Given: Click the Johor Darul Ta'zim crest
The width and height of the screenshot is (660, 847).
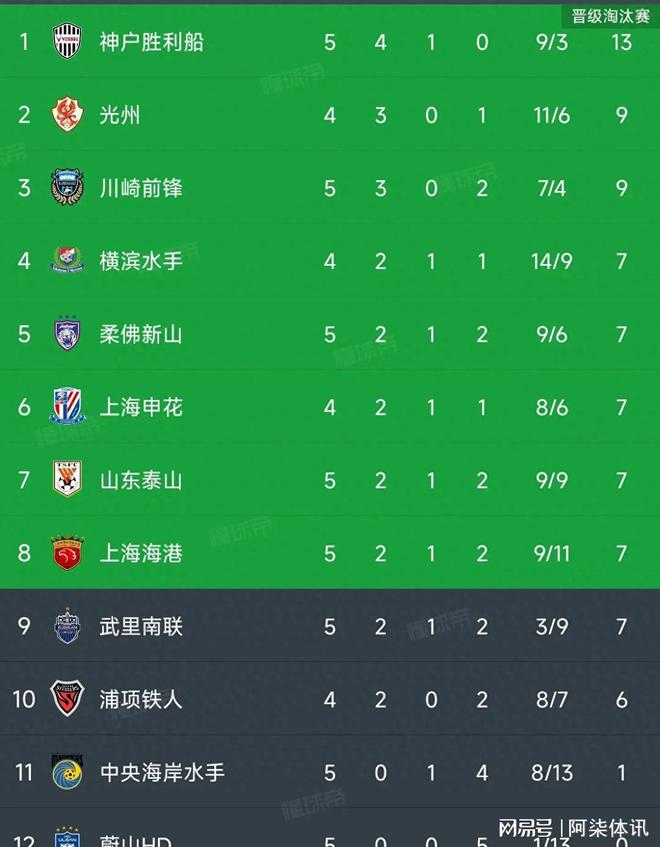Looking at the screenshot, I should (x=67, y=333).
